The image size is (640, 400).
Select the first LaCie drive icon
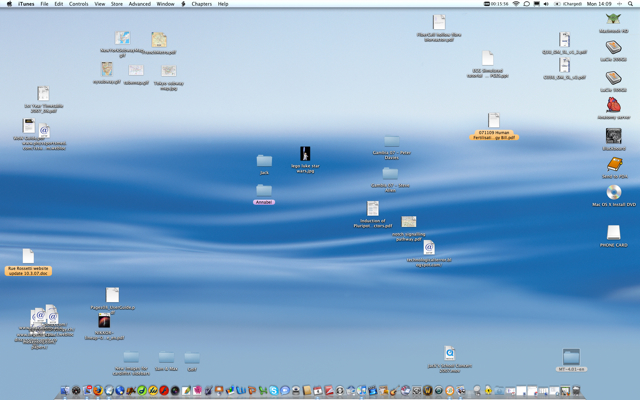613,47
